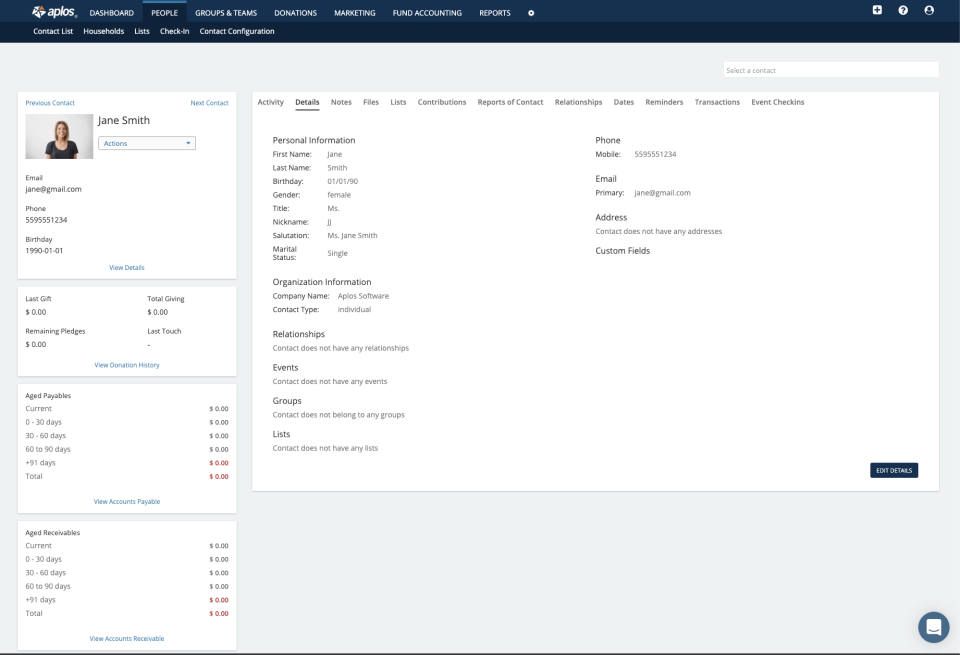
Task: Select the Details tab
Action: (307, 102)
